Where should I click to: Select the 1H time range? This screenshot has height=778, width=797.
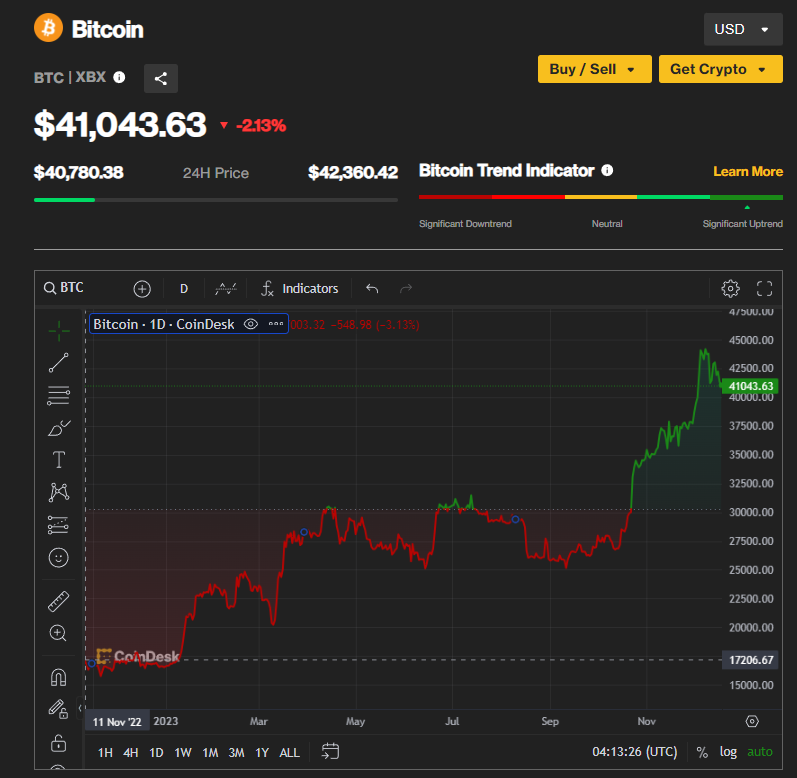(x=105, y=753)
